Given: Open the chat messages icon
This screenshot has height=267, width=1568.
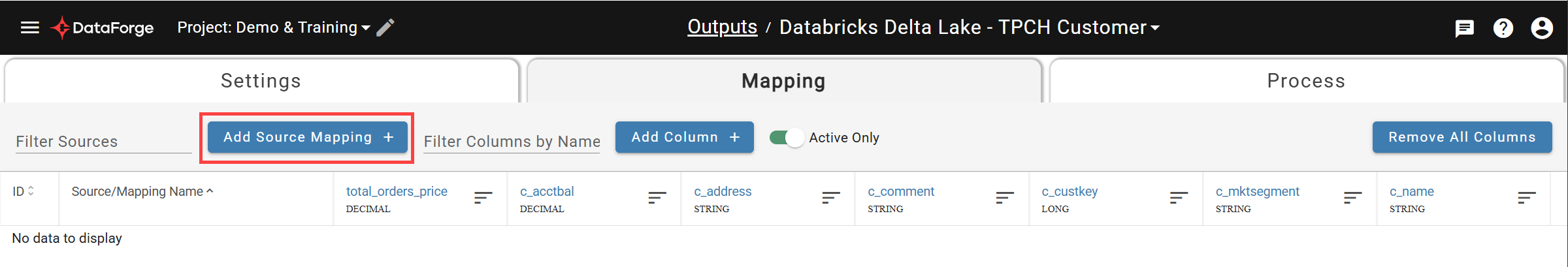Looking at the screenshot, I should tap(1464, 28).
